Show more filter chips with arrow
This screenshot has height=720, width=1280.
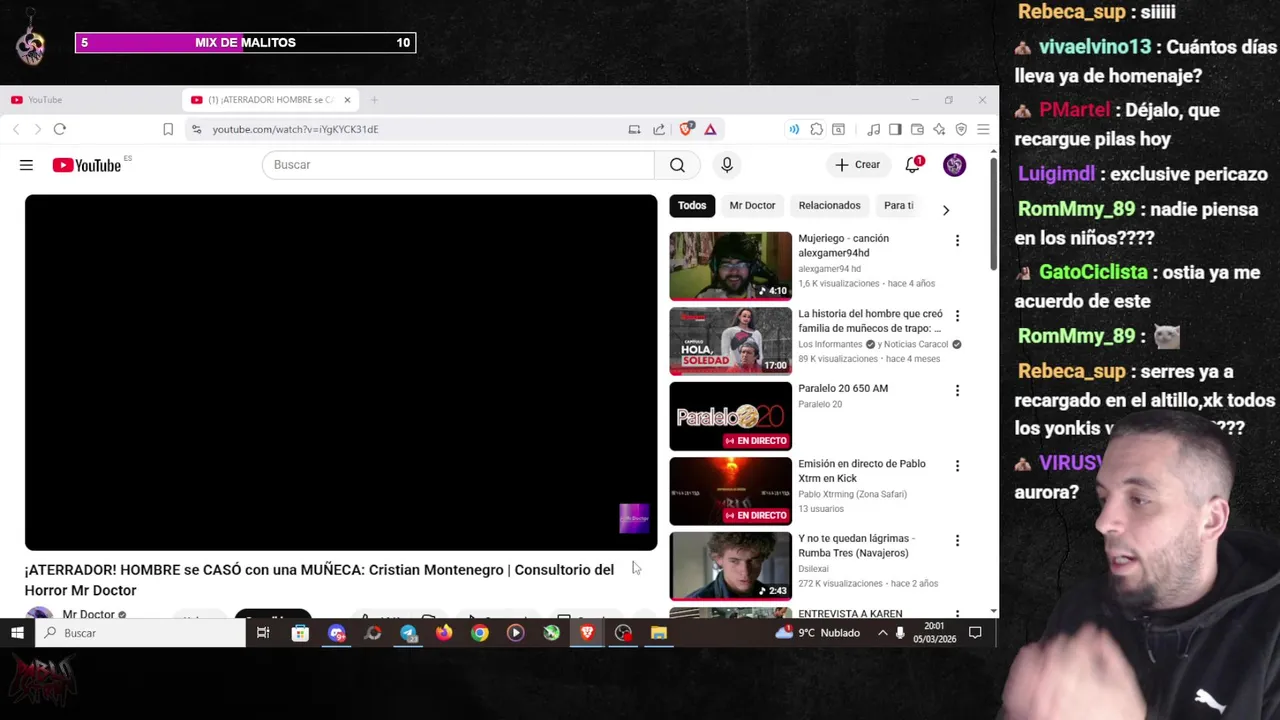click(x=946, y=210)
